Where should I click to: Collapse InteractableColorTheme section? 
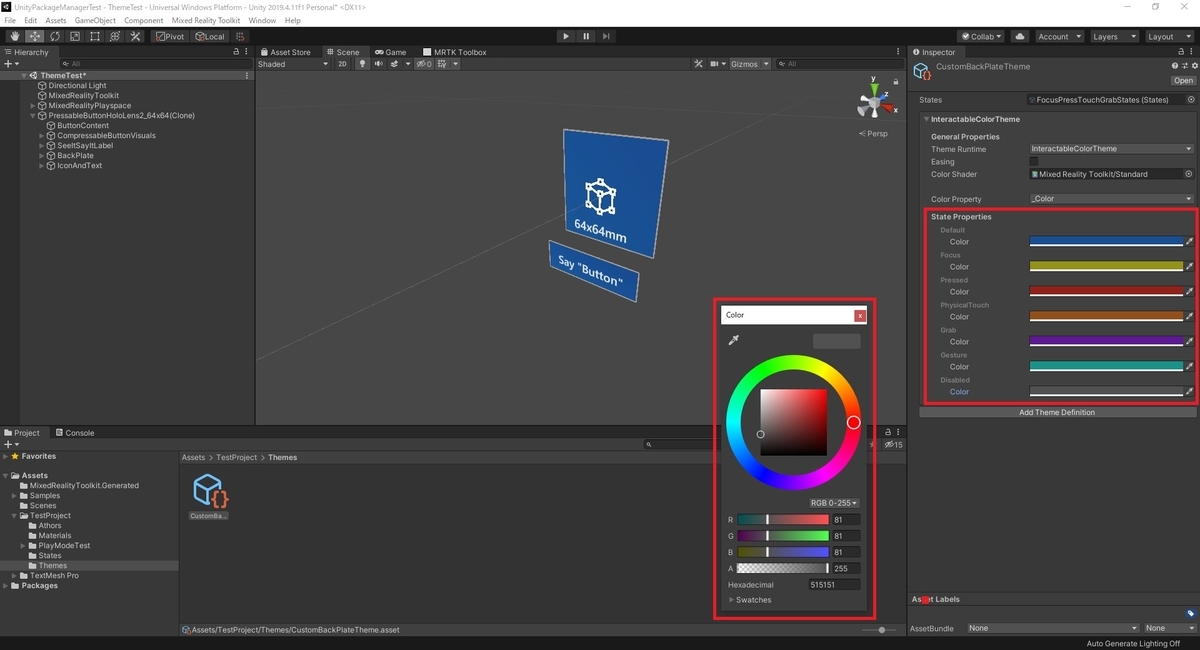click(x=927, y=119)
